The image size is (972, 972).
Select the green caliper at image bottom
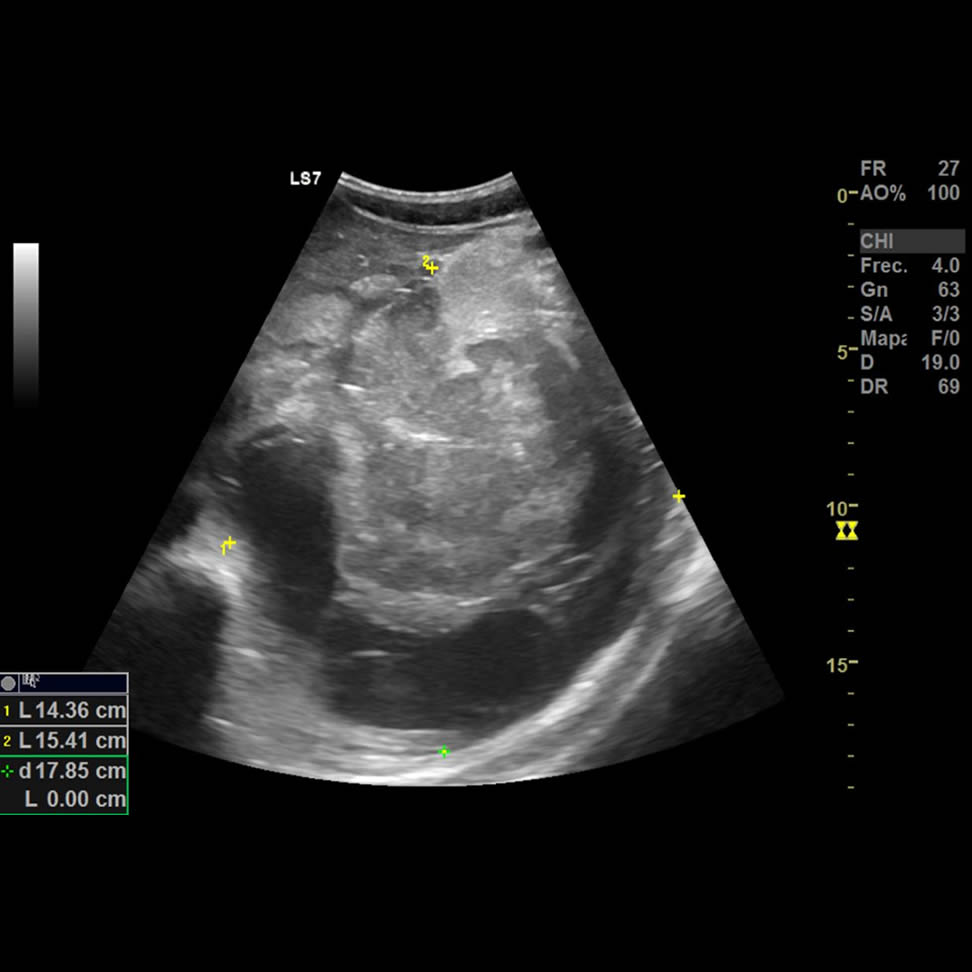444,751
